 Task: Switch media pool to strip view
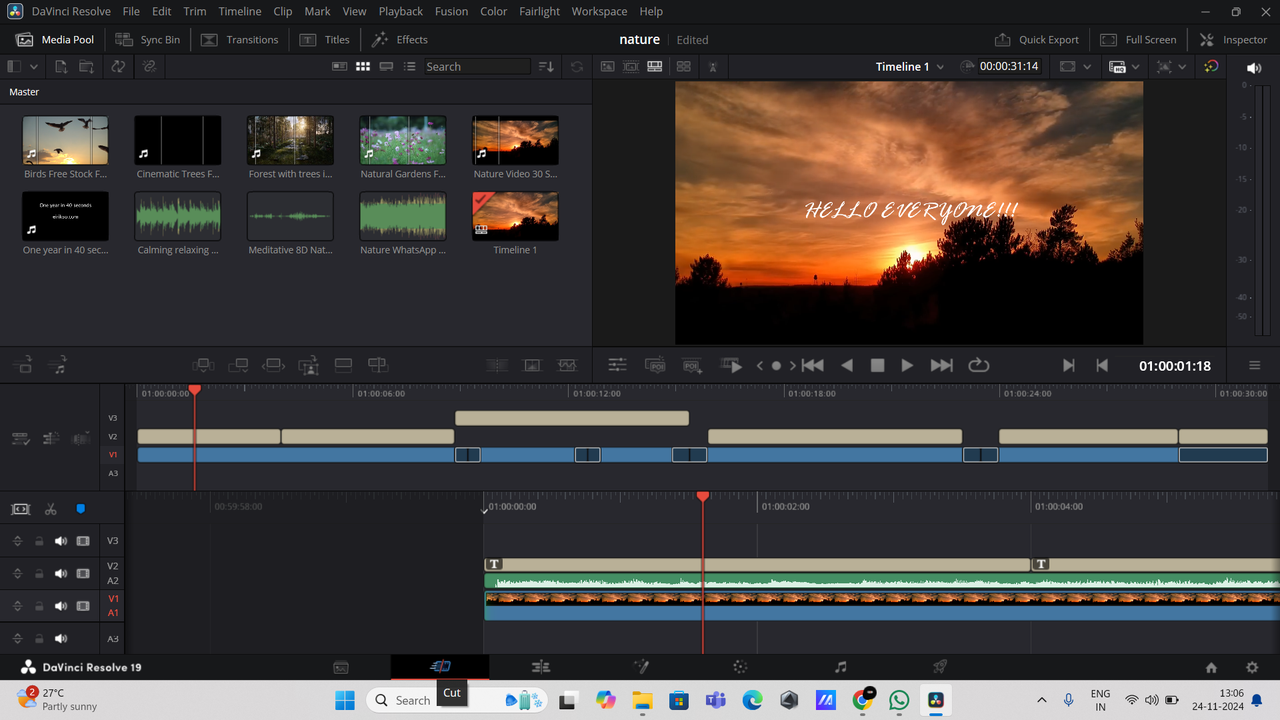point(386,67)
